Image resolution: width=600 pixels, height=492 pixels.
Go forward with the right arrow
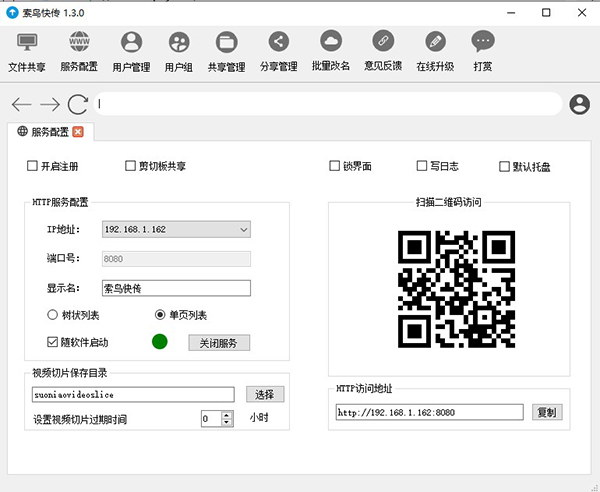[x=50, y=104]
